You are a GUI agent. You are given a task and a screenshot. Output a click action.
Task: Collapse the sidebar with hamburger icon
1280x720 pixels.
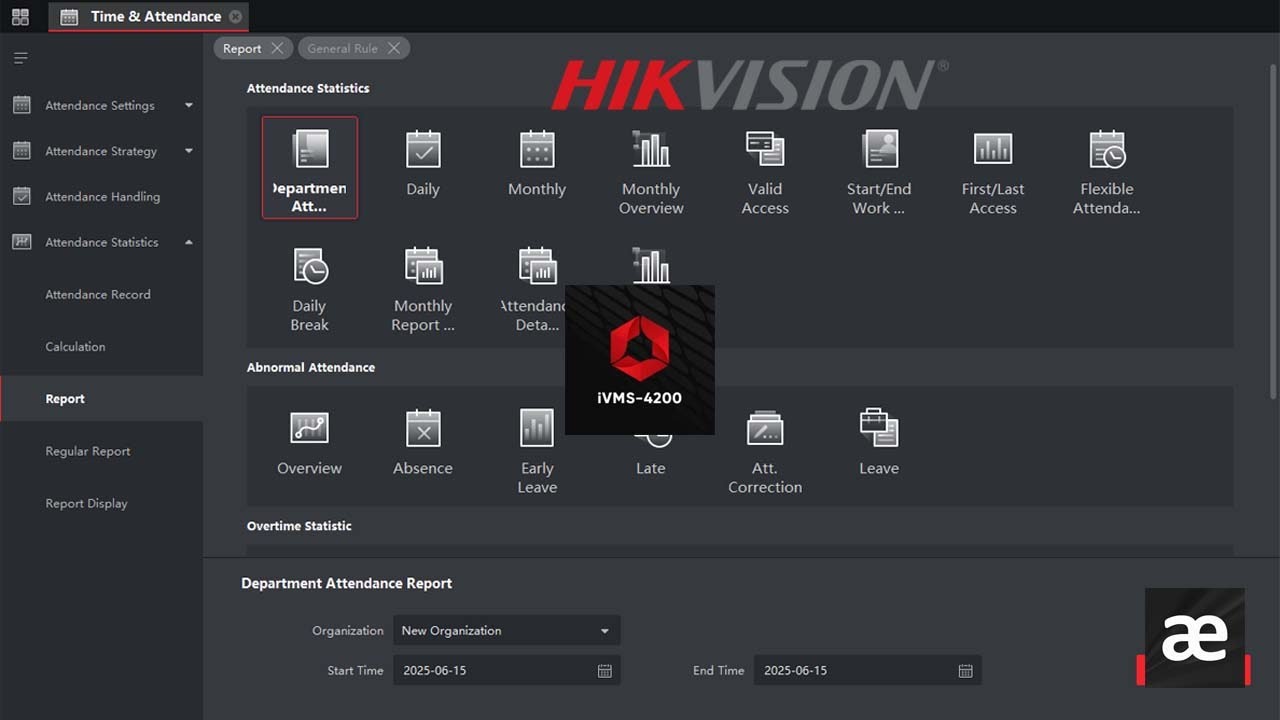click(x=20, y=58)
